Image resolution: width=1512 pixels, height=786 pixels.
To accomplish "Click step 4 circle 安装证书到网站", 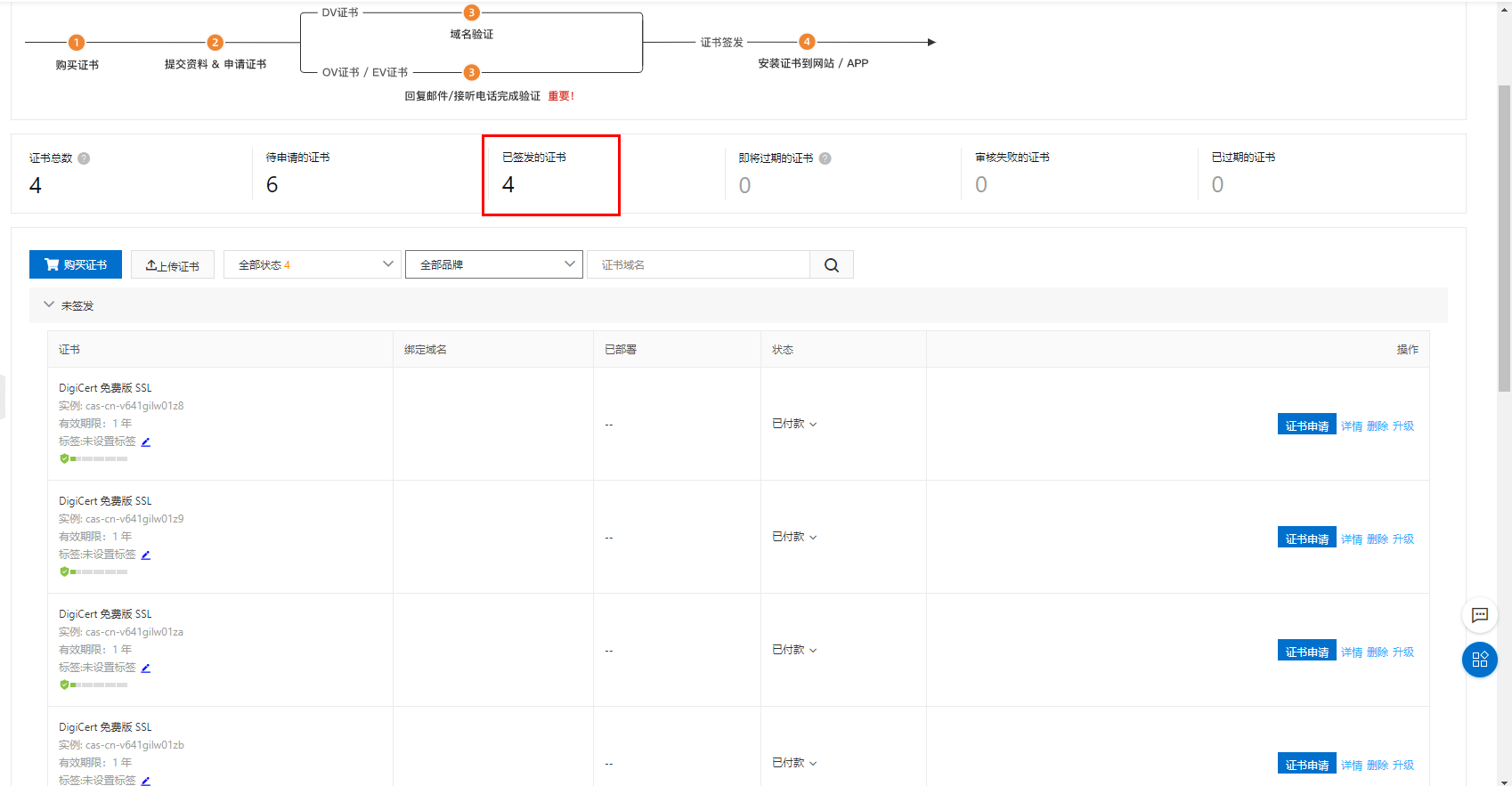I will (807, 42).
